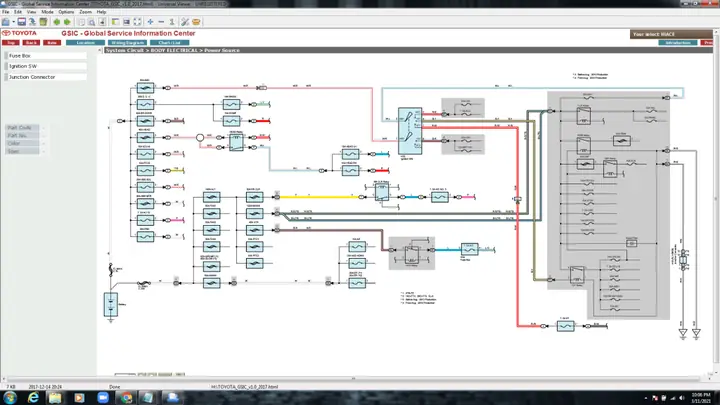
Task: Open the Windows Start button
Action: coord(10,398)
